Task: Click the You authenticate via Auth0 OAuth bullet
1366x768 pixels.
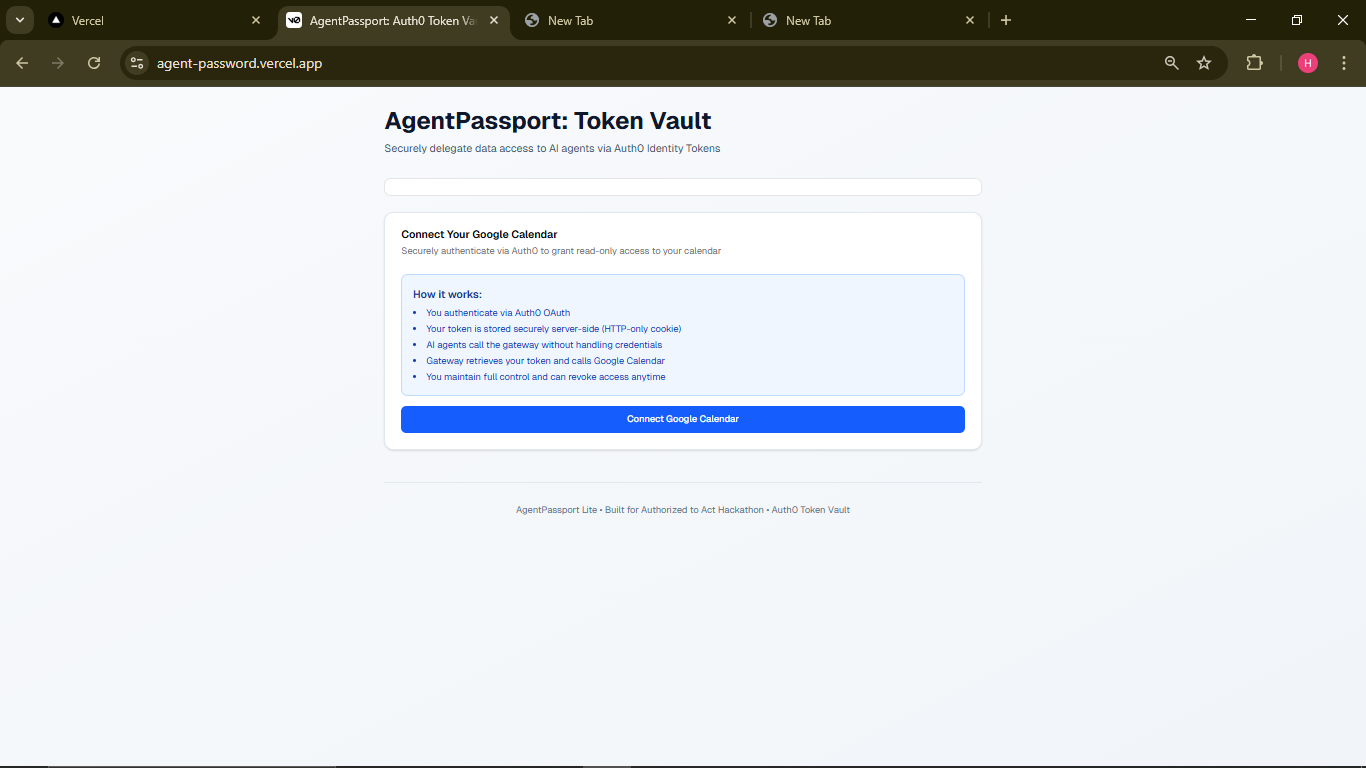Action: click(x=498, y=313)
